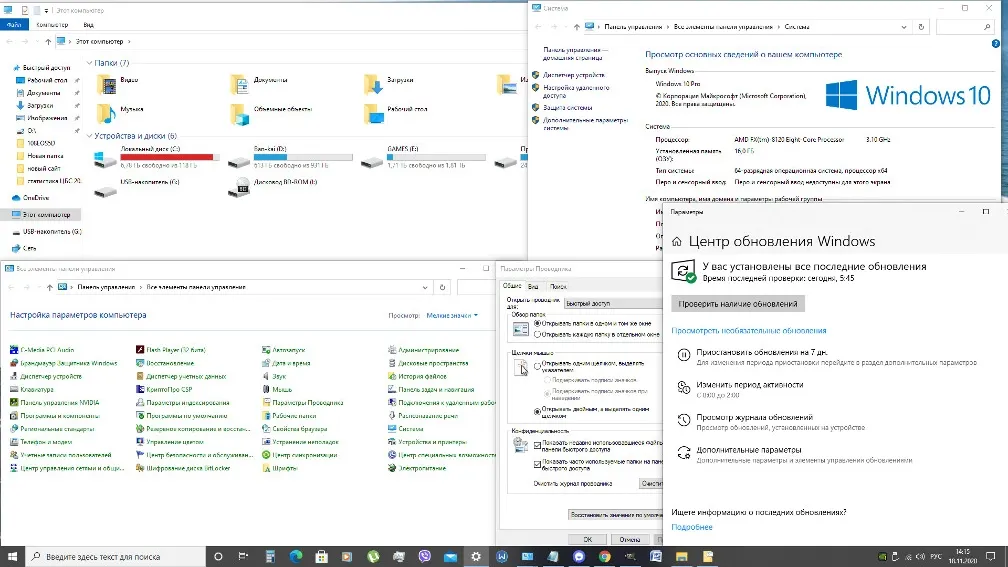Image resolution: width=1008 pixels, height=567 pixels.
Task: Open Мышь control panel item
Action: [x=277, y=389]
